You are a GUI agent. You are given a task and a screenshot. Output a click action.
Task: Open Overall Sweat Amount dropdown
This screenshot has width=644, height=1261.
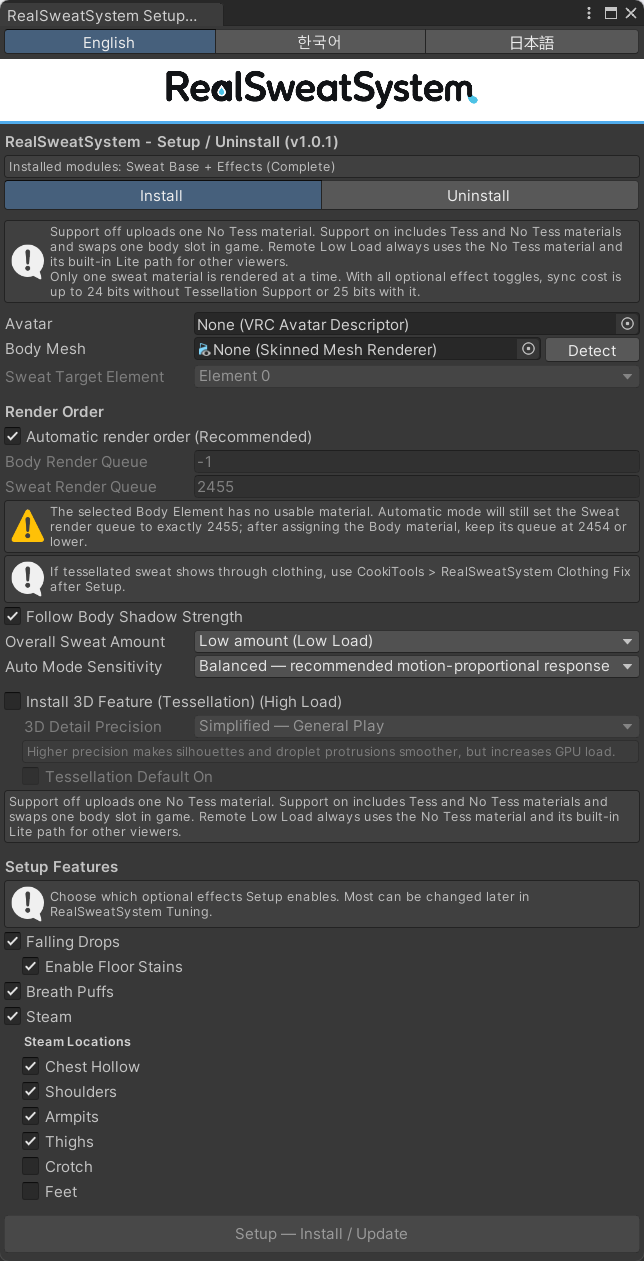(x=416, y=641)
